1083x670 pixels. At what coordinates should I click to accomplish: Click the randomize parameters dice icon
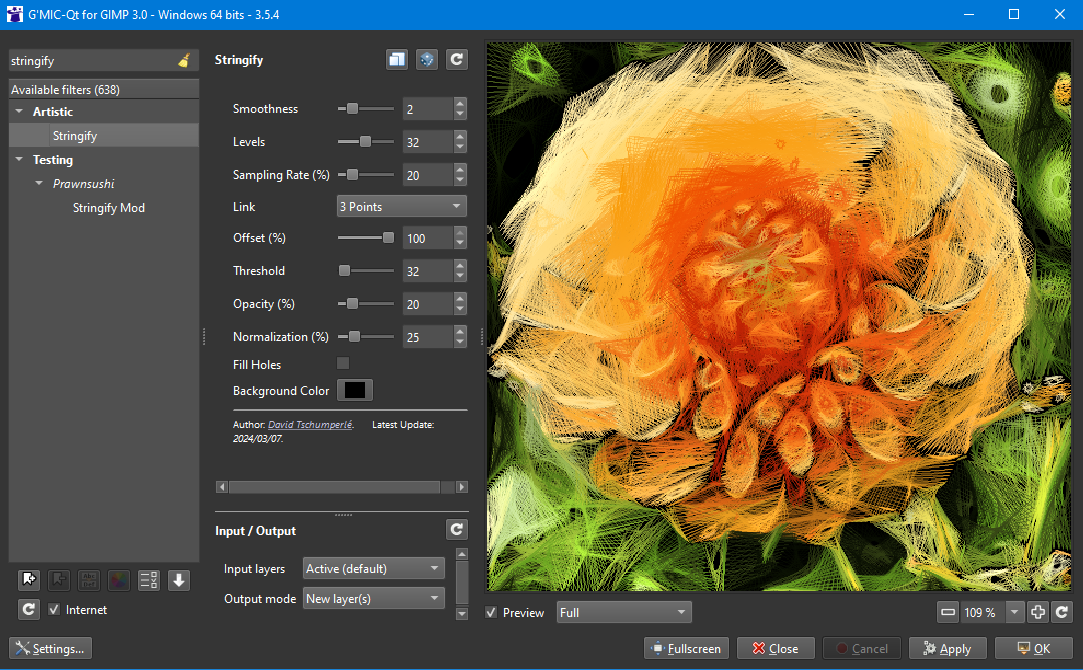[427, 59]
